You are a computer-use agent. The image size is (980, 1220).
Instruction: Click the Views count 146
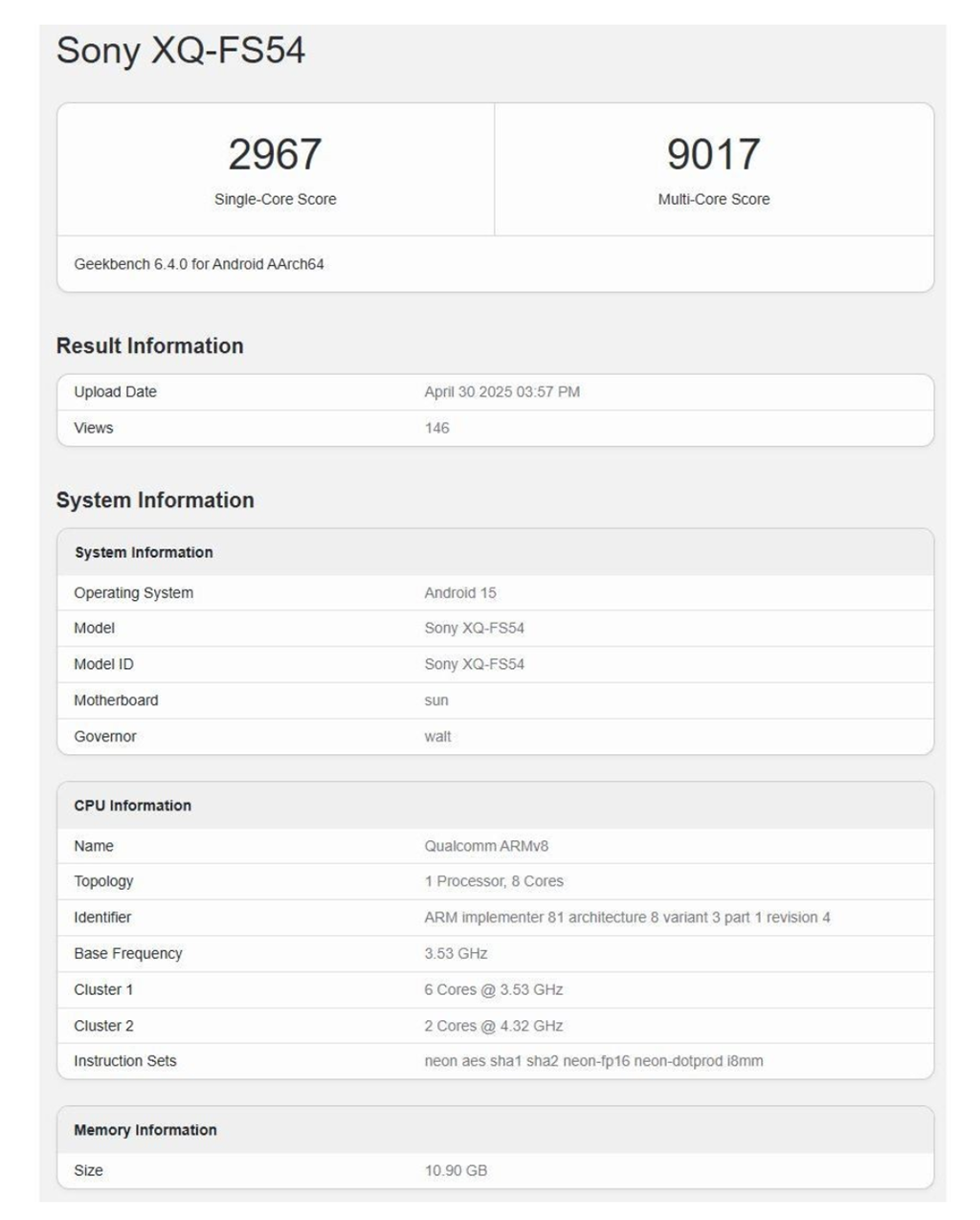436,428
